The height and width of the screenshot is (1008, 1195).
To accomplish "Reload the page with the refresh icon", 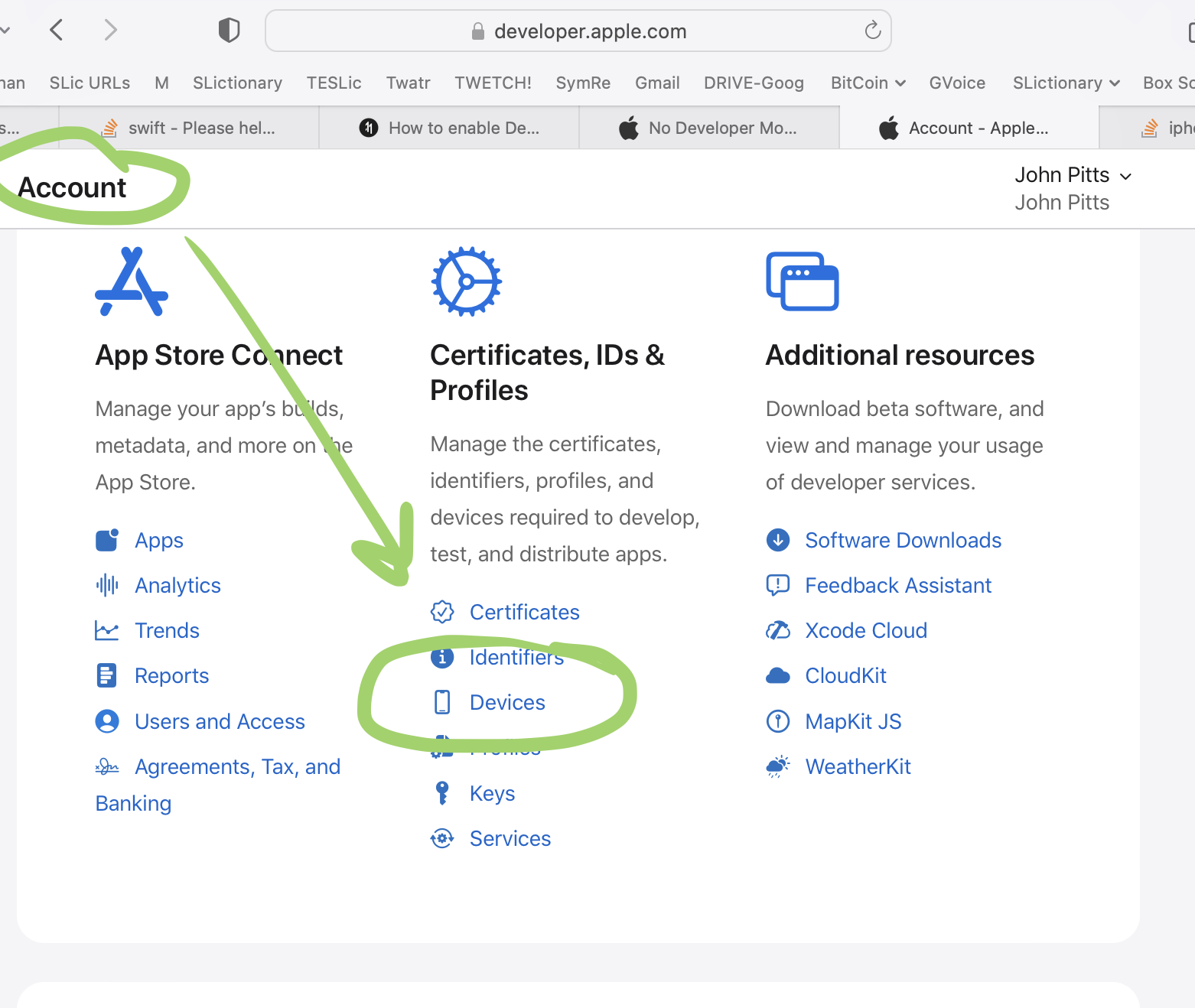I will (873, 31).
